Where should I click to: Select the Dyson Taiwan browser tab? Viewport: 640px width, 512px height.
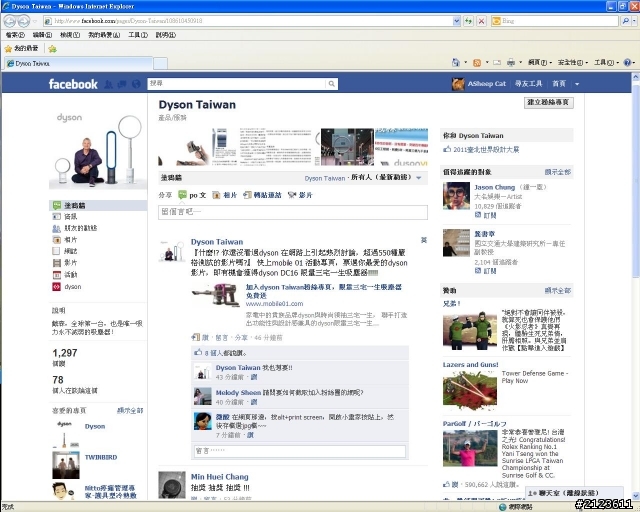(x=78, y=64)
